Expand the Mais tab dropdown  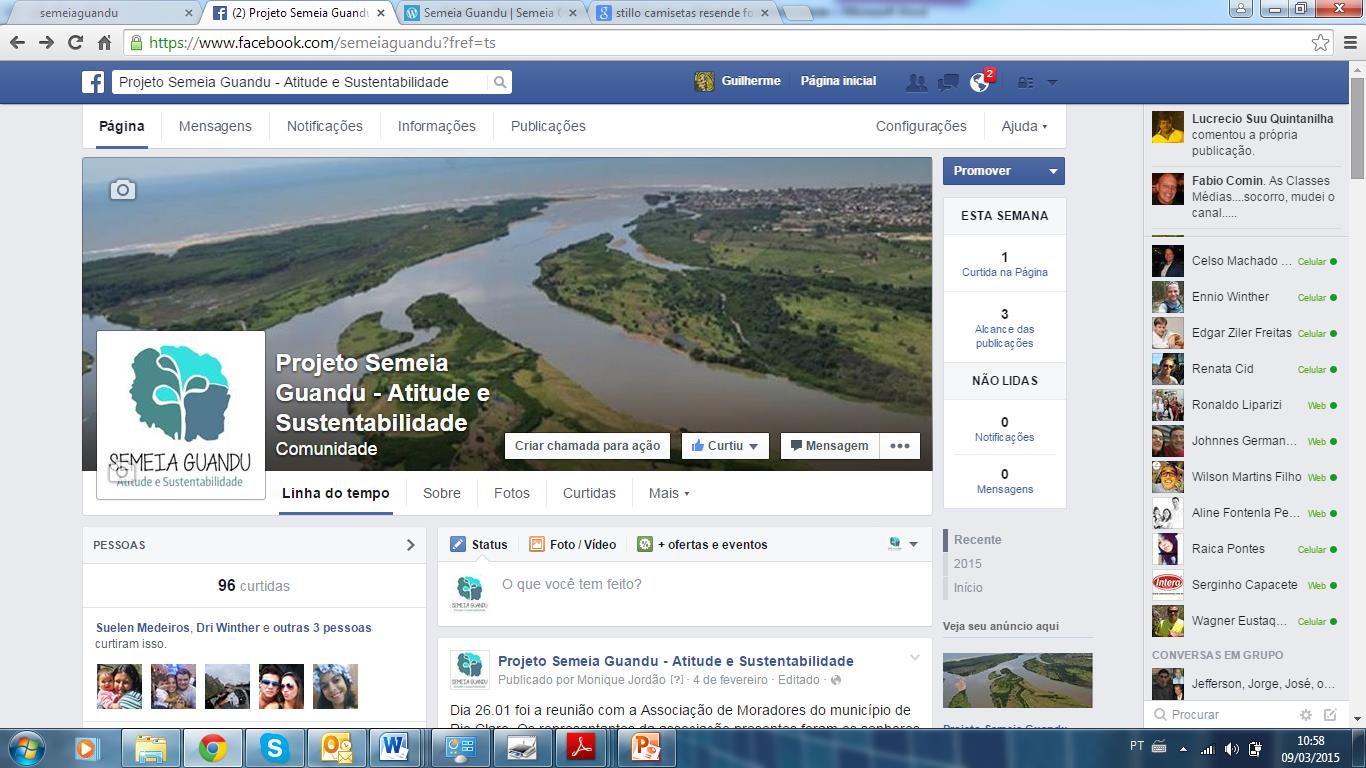[x=669, y=493]
